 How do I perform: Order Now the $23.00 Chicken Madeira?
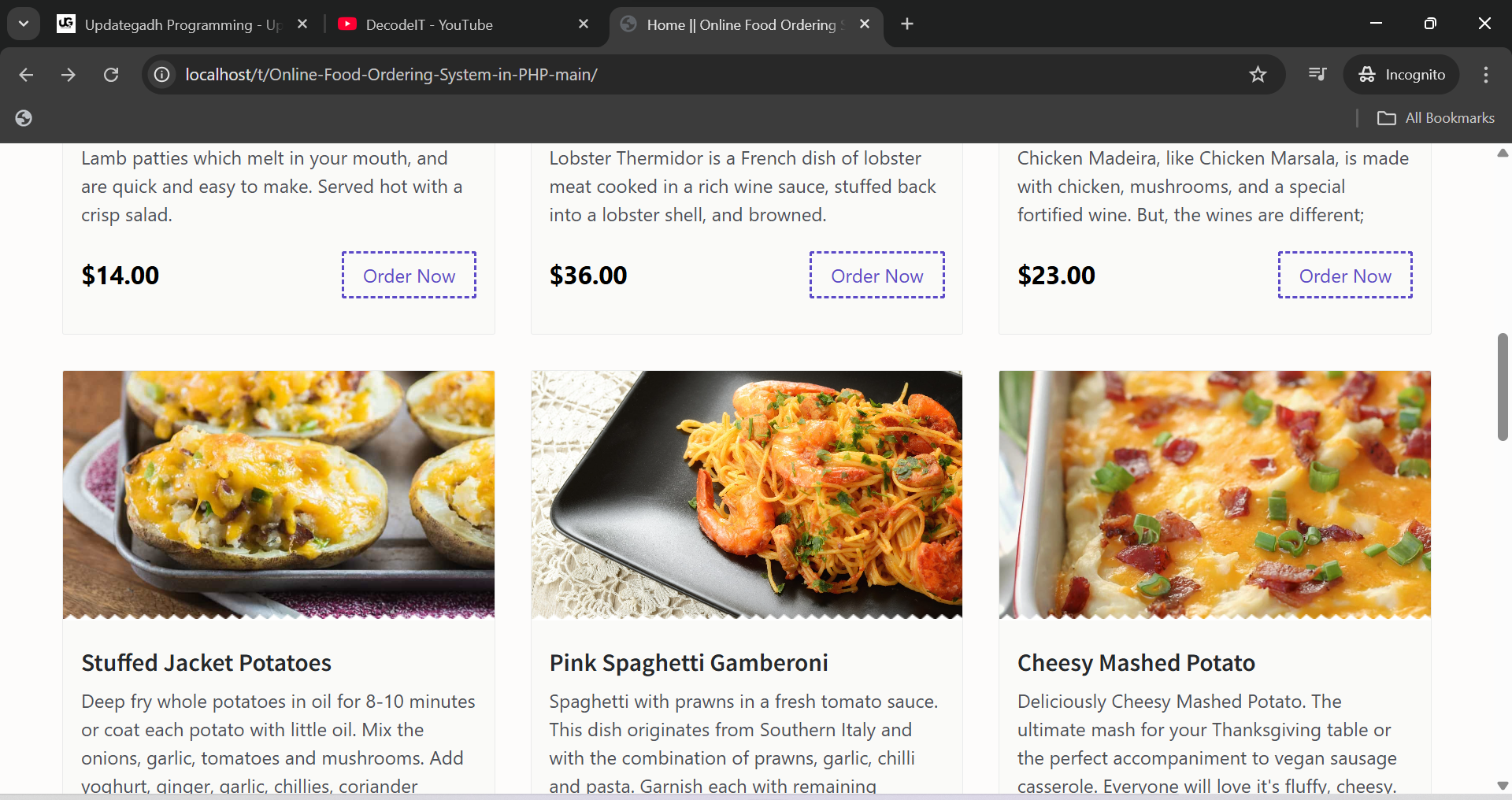[x=1345, y=276]
